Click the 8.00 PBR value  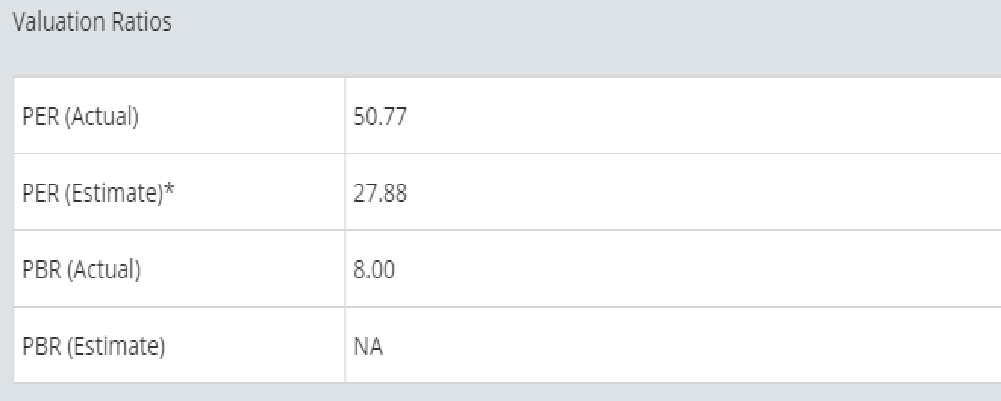375,269
